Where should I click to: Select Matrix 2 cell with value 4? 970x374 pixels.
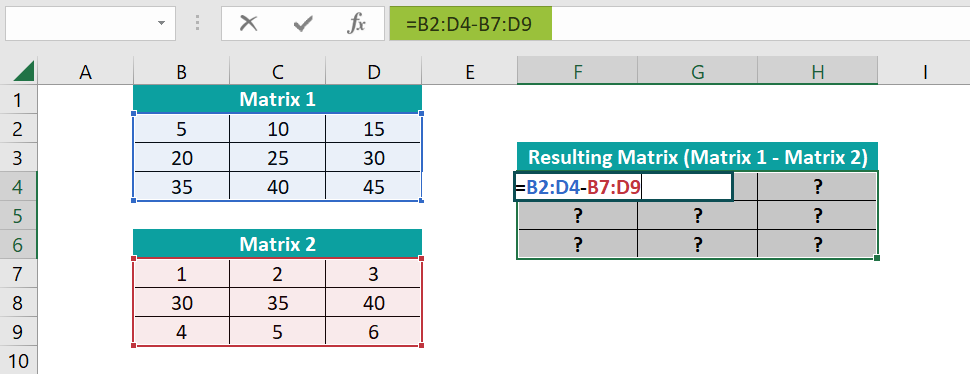pos(181,332)
